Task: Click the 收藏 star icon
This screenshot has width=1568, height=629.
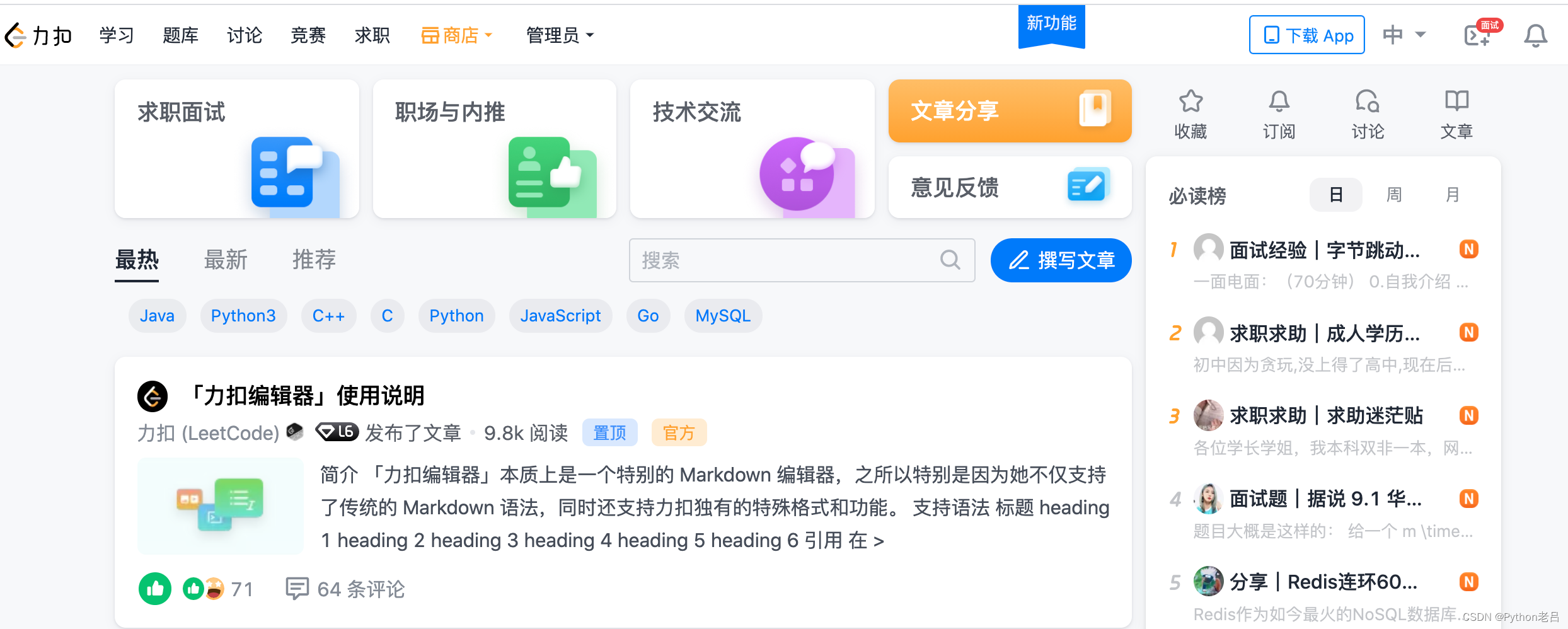Action: [1190, 101]
